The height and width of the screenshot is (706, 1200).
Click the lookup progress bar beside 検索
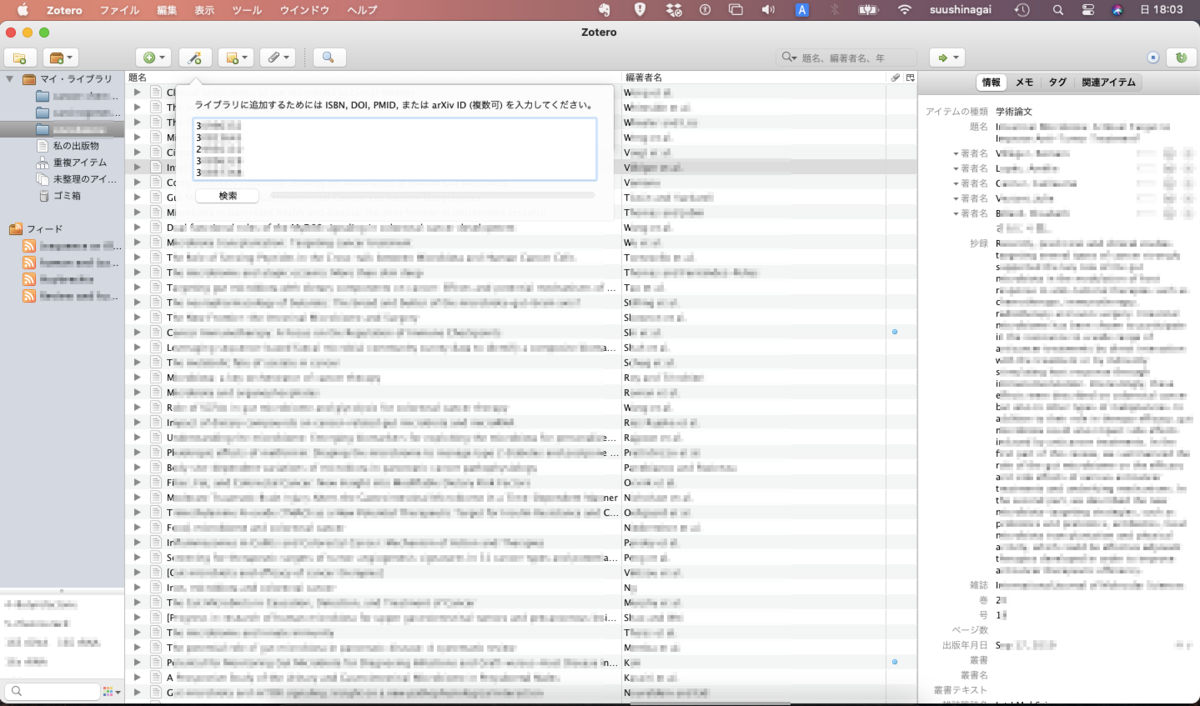[x=432, y=195]
